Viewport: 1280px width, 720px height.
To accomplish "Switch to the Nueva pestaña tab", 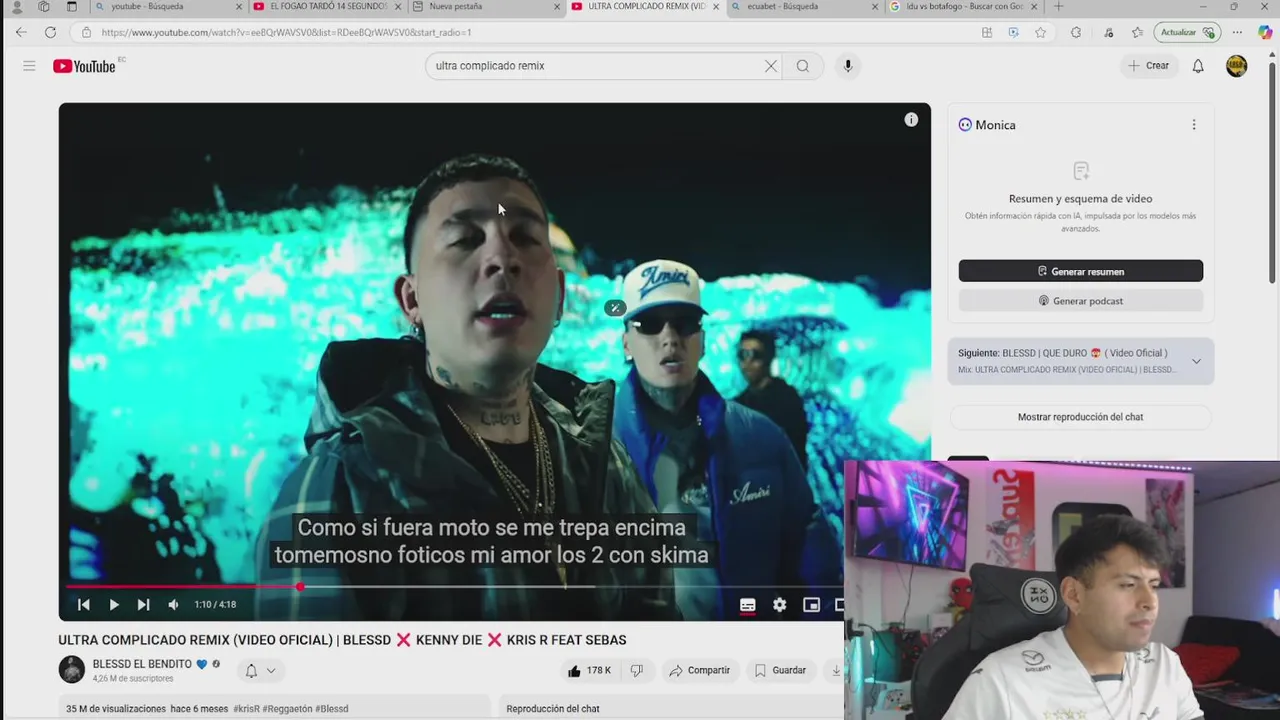I will [x=485, y=7].
